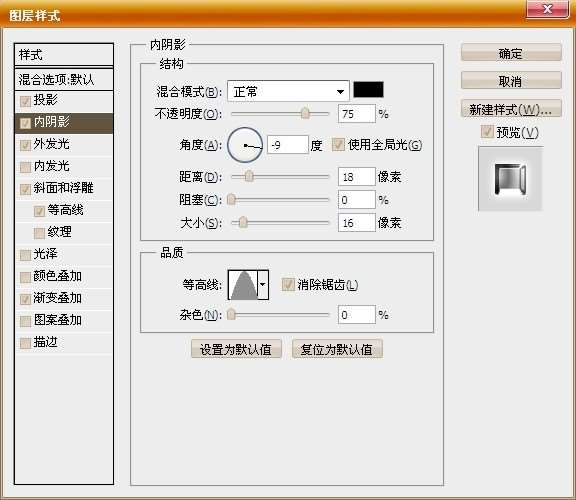
Task: Enable the 描边 checkbox
Action: [x=25, y=343]
